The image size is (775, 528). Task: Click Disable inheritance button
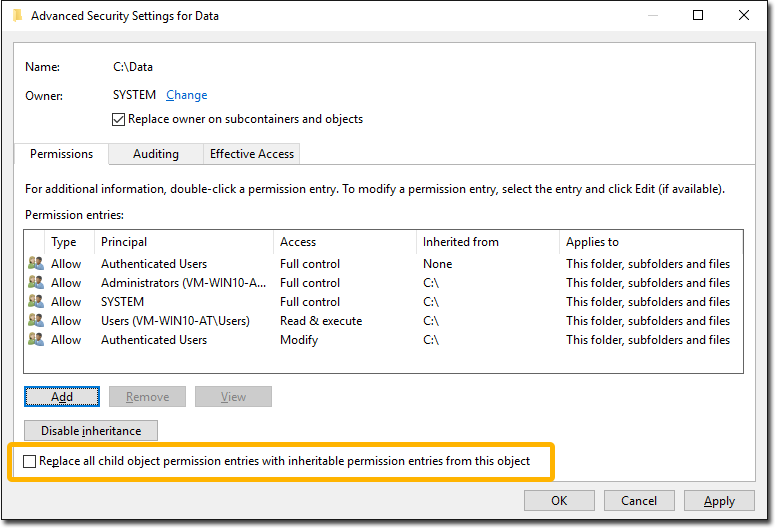[91, 431]
